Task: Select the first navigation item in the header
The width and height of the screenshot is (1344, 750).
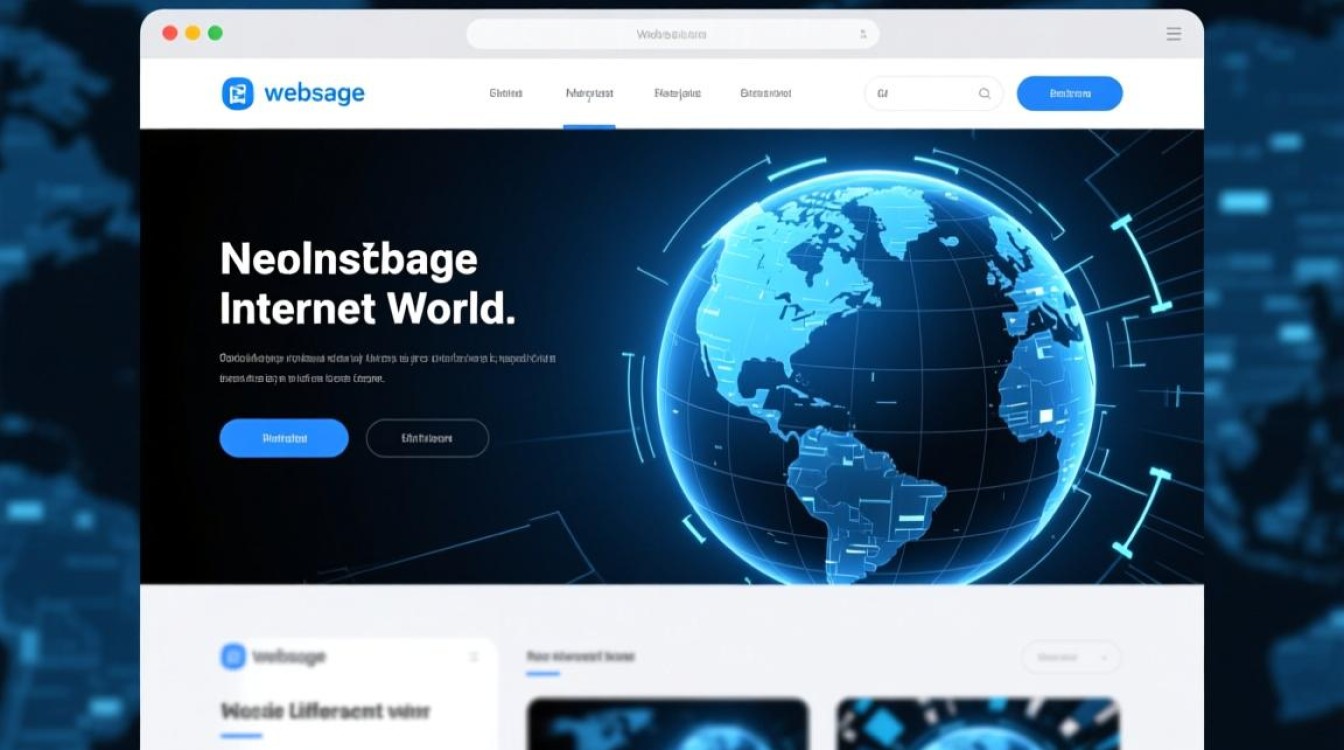Action: coord(506,93)
